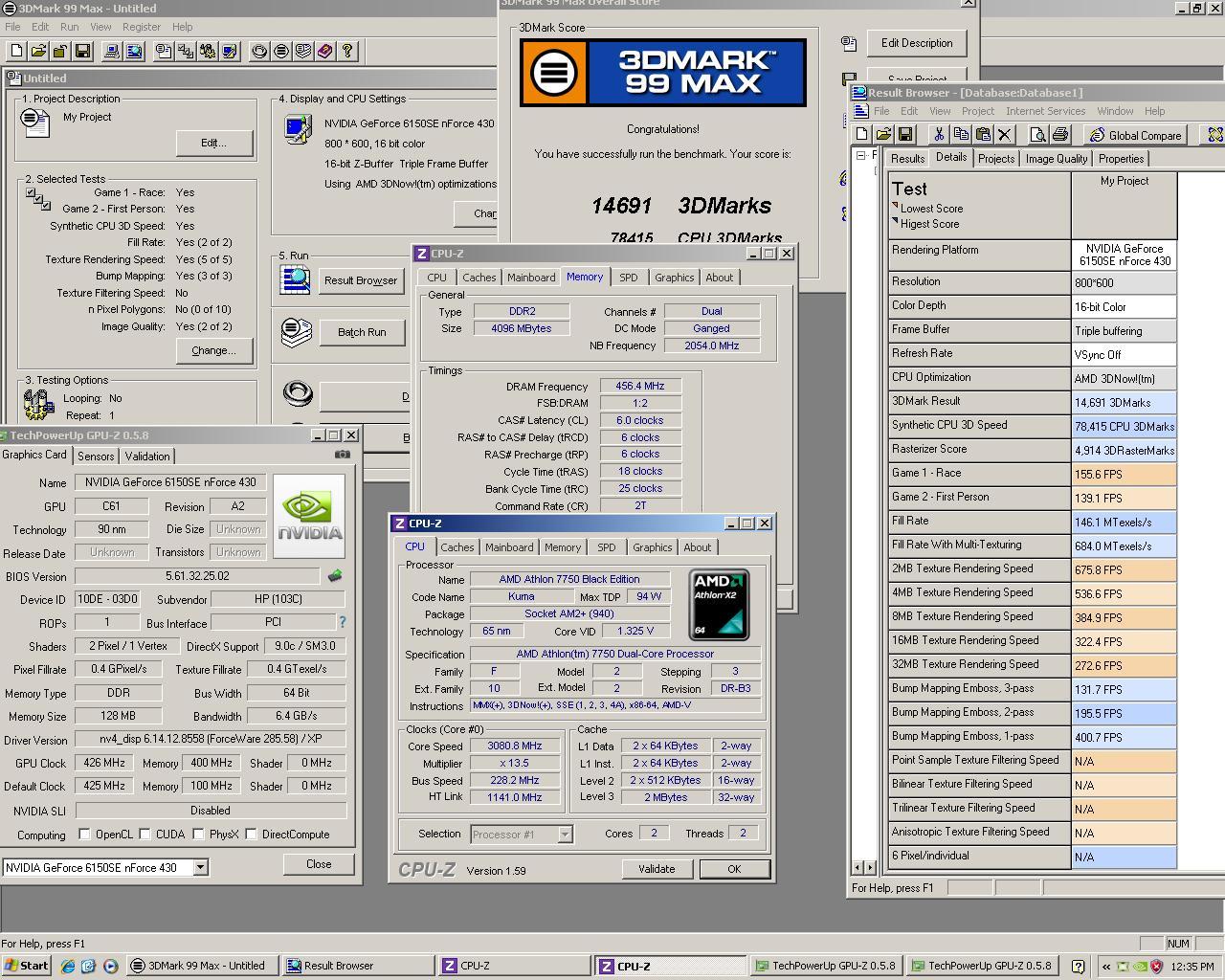
Task: Click New project icon in 3DMark toolbar
Action: click(17, 51)
